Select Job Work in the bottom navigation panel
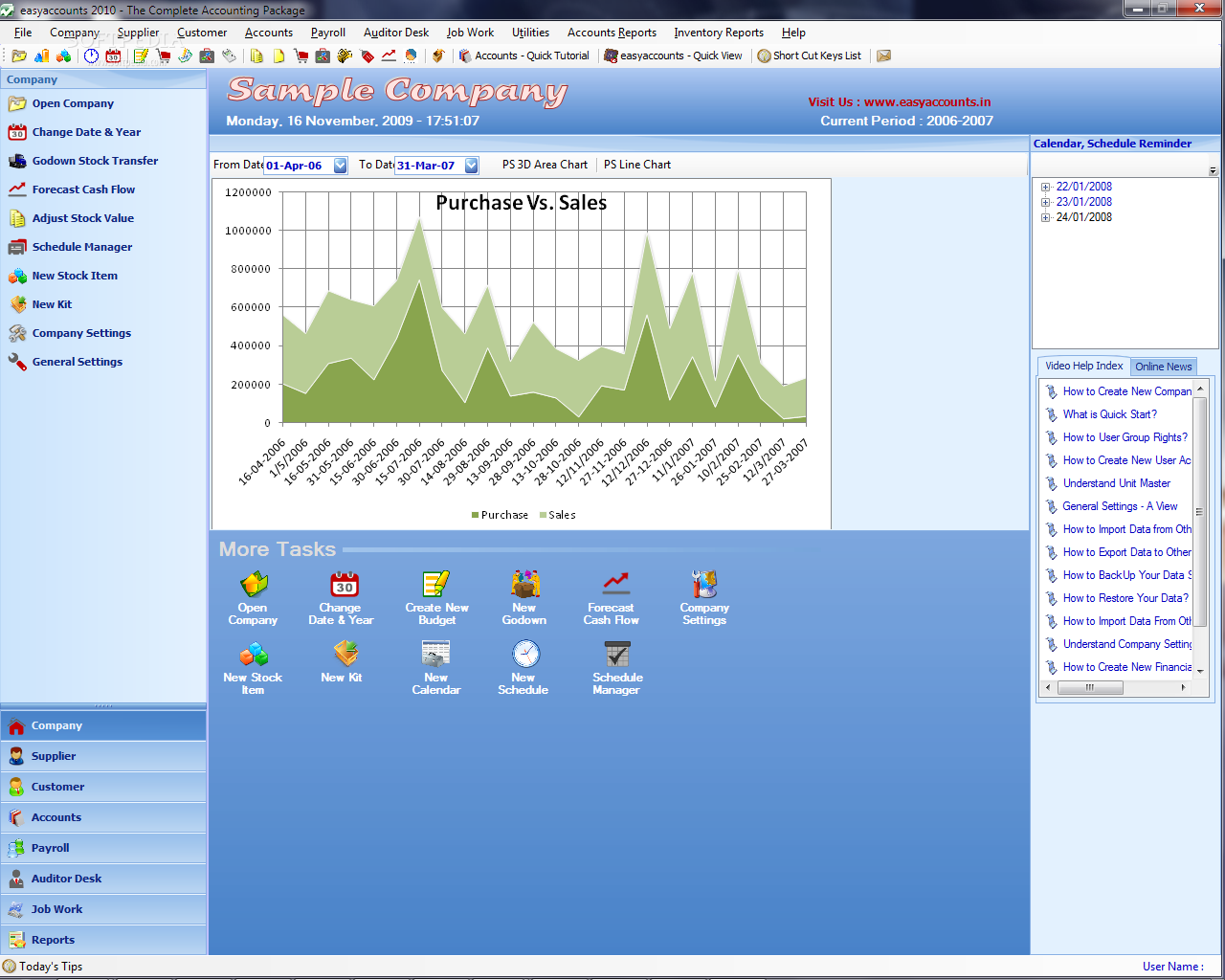This screenshot has height=980, width=1225. [x=103, y=909]
